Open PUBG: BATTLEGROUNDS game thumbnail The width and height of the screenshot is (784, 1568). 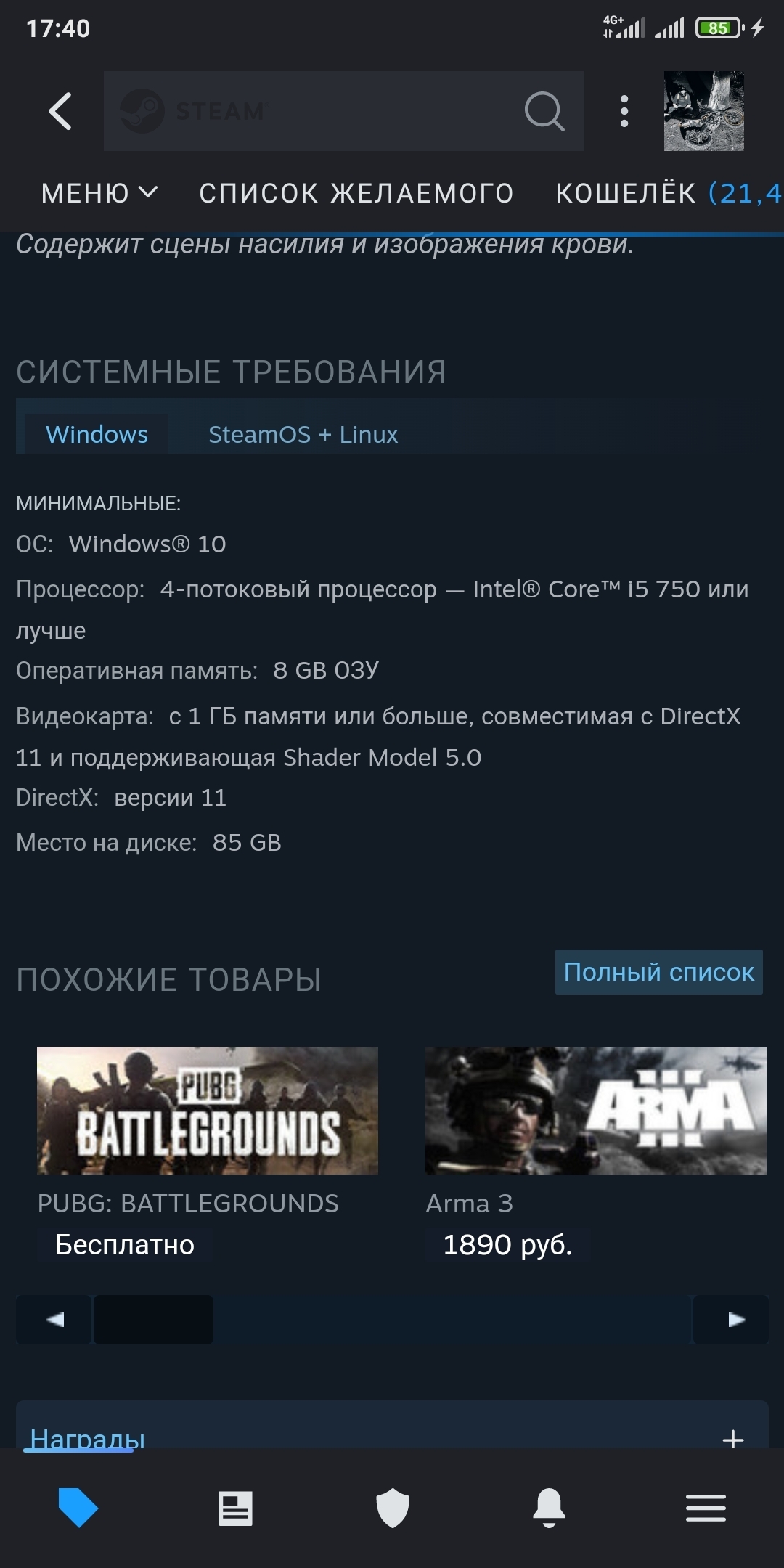(208, 1111)
